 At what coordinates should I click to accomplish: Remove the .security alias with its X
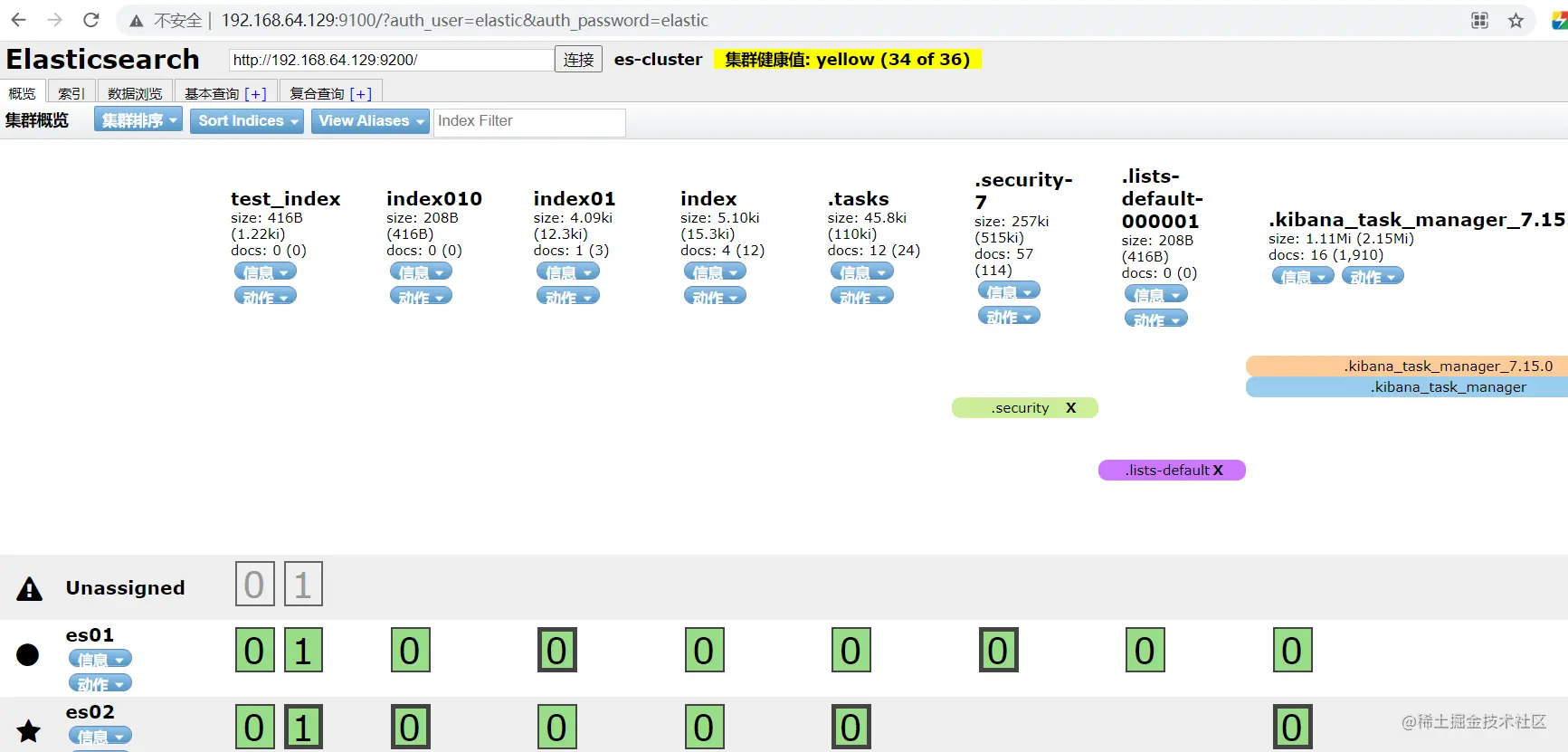[1071, 408]
